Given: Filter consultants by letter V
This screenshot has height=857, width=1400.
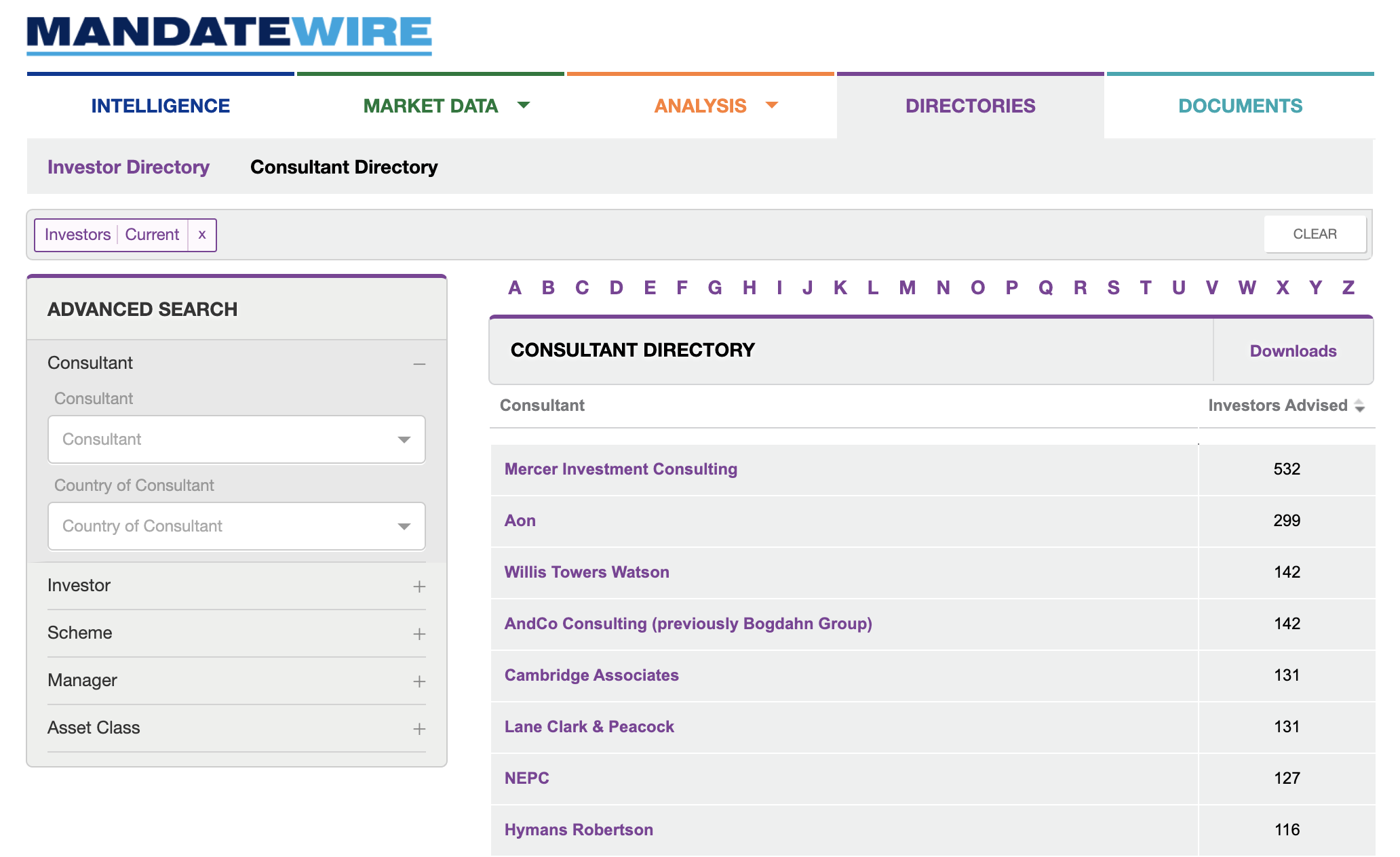Looking at the screenshot, I should point(1212,287).
